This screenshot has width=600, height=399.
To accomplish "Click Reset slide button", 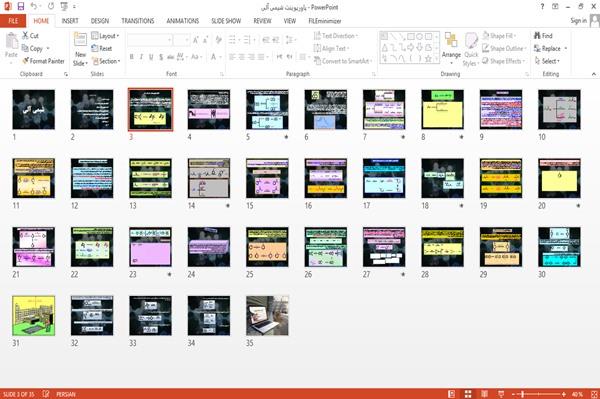I will coord(102,49).
